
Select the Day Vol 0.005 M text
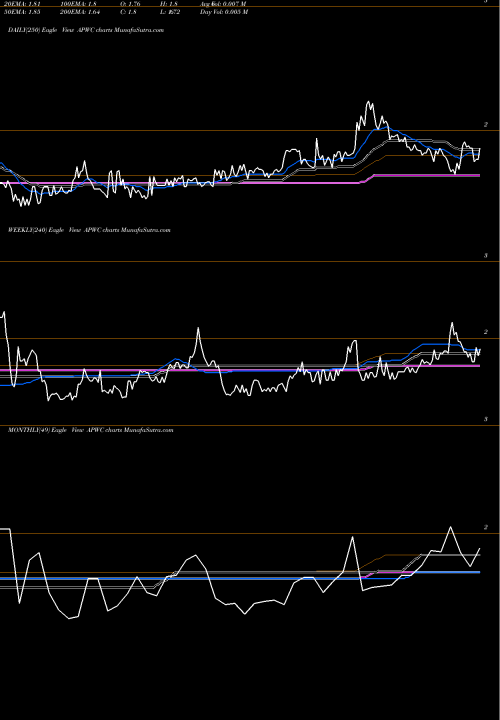tap(224, 12)
